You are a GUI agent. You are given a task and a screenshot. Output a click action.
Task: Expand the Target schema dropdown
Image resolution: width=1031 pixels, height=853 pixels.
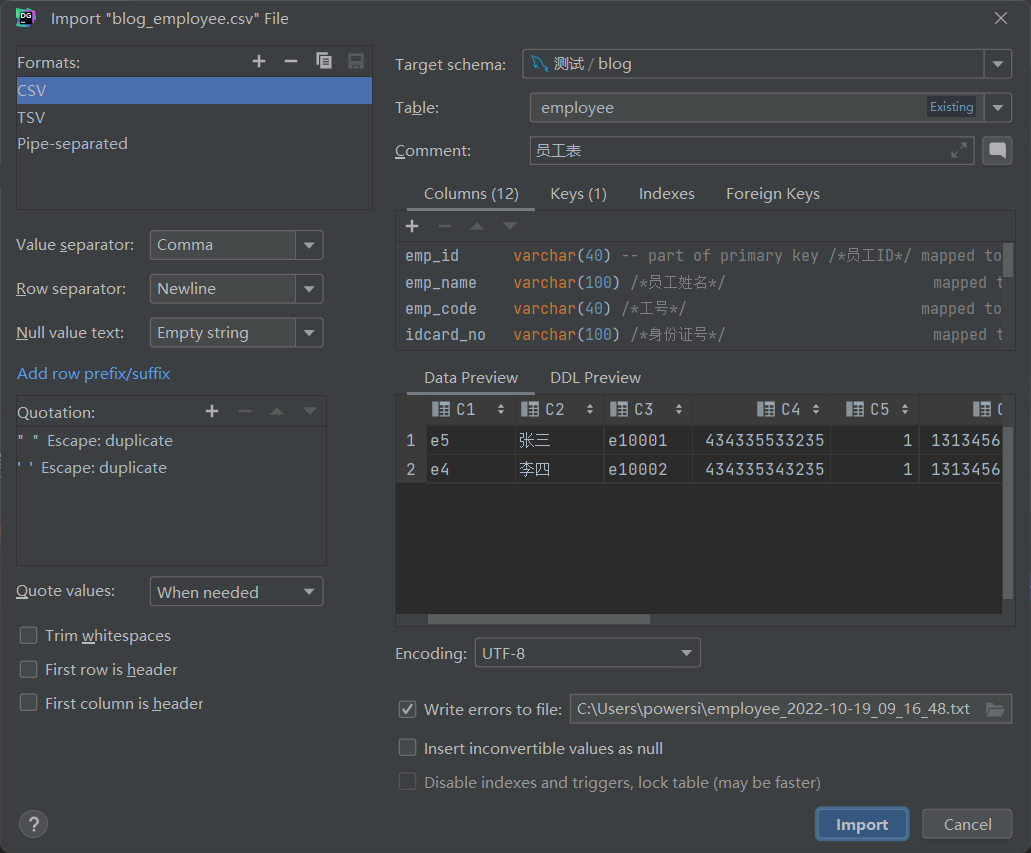[x=997, y=64]
